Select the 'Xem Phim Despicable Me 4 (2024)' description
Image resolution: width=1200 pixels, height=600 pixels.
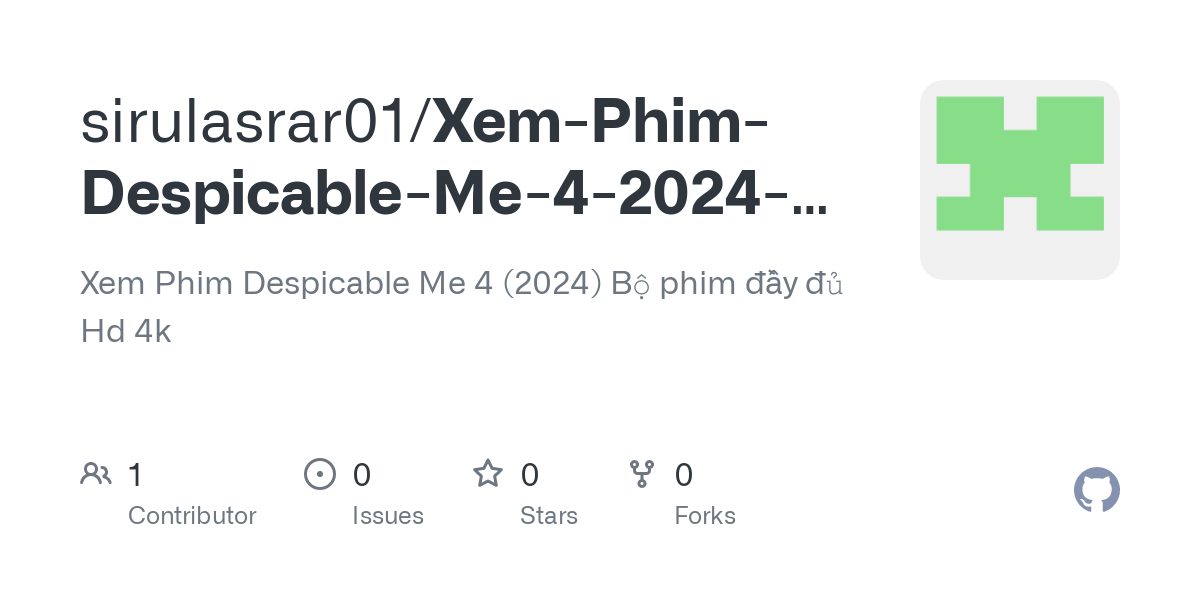point(341,284)
